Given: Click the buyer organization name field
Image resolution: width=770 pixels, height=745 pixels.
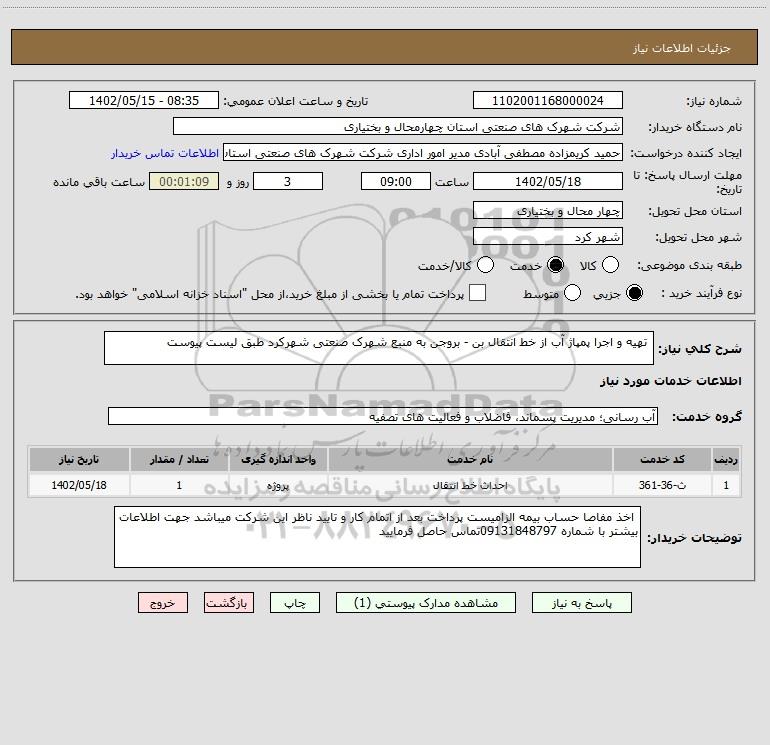Looking at the screenshot, I should pos(398,127).
